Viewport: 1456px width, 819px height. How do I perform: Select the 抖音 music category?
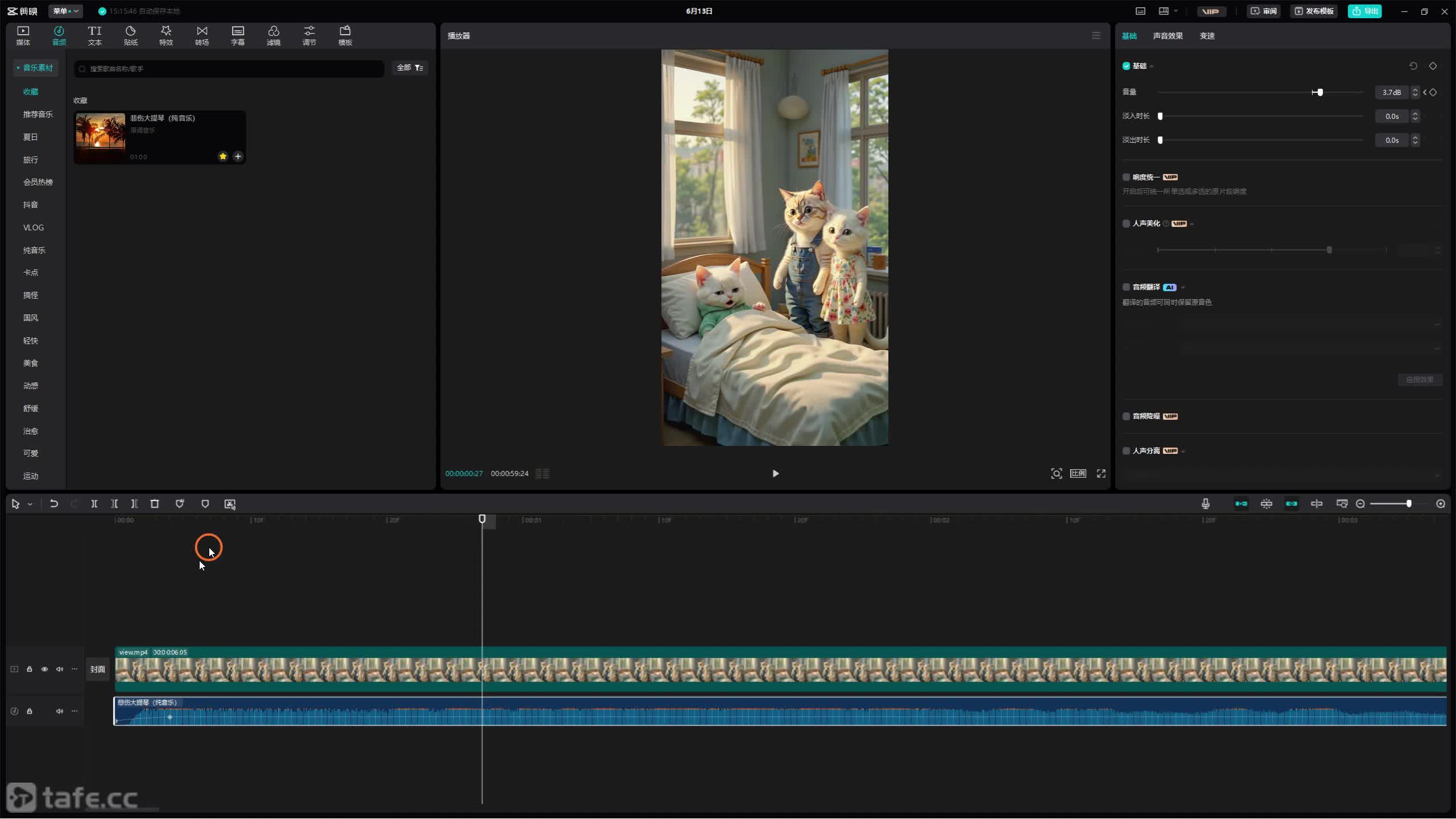coord(31,205)
